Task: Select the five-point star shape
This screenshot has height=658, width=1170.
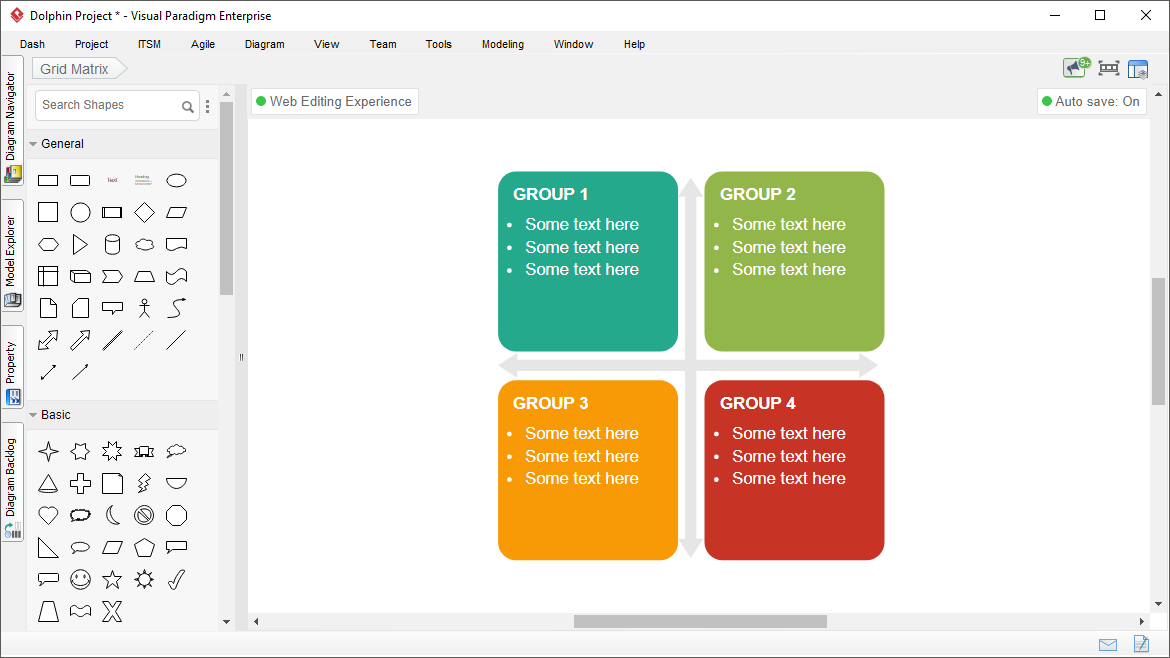Action: coord(112,580)
